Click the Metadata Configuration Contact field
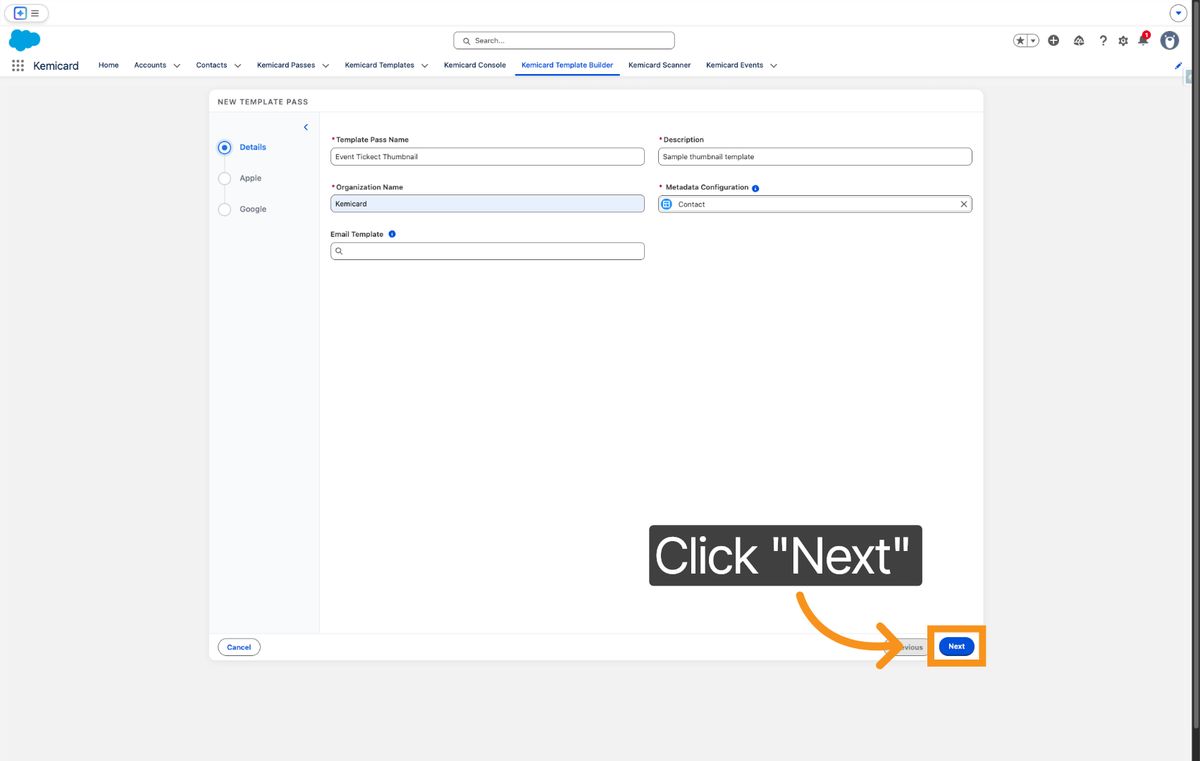 815,204
